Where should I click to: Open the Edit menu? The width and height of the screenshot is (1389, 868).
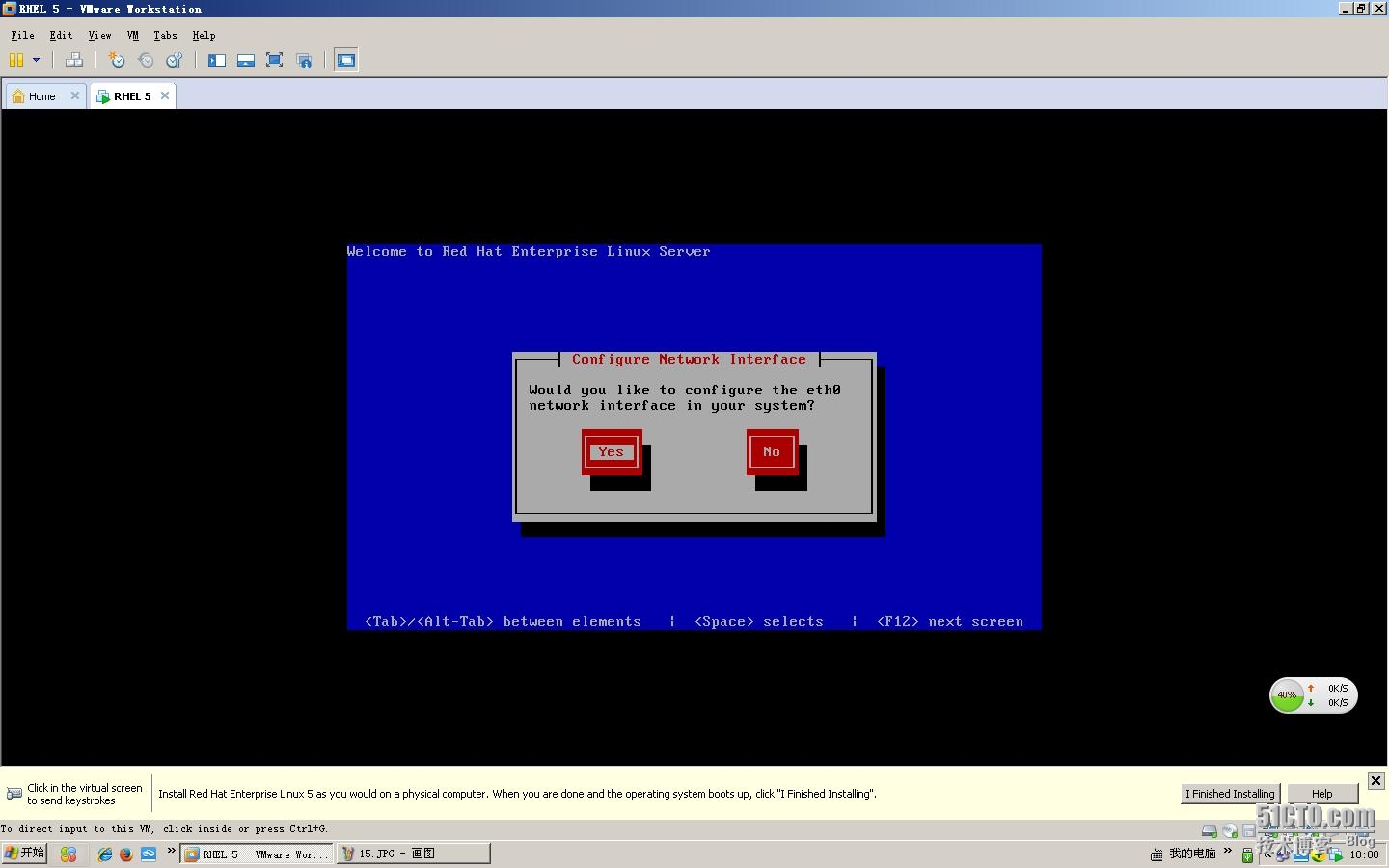61,35
